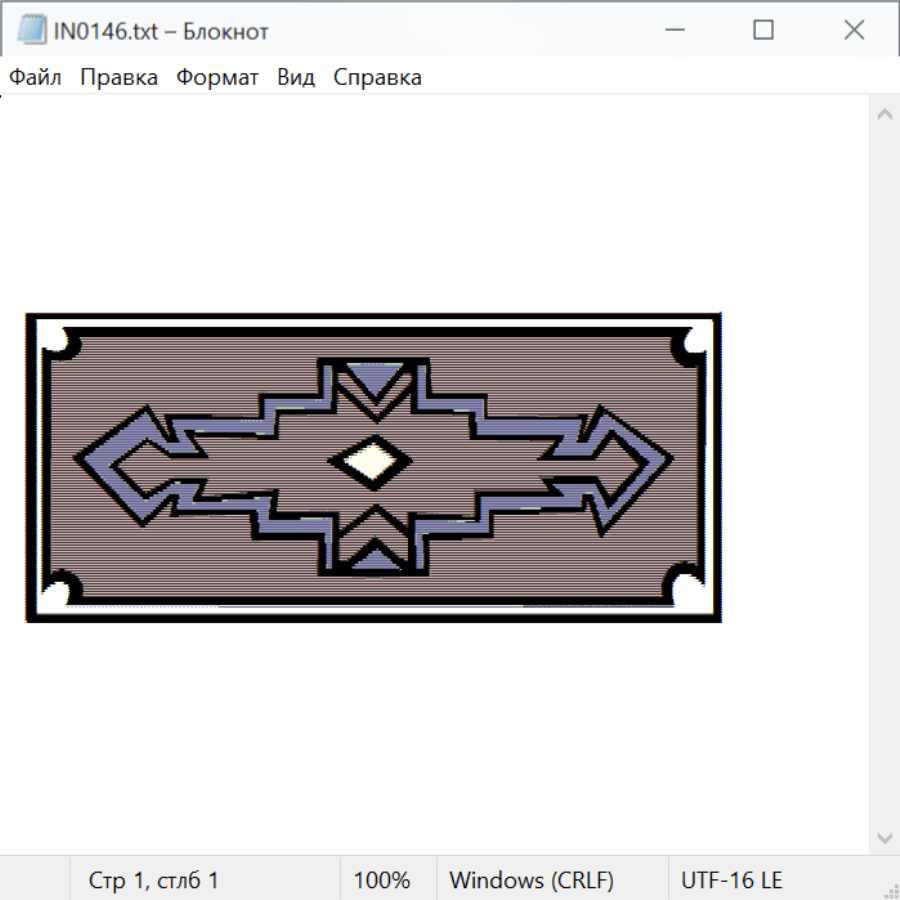This screenshot has height=900, width=900.
Task: Click the Windows (CRLF) line ending indicator
Action: coord(531,880)
